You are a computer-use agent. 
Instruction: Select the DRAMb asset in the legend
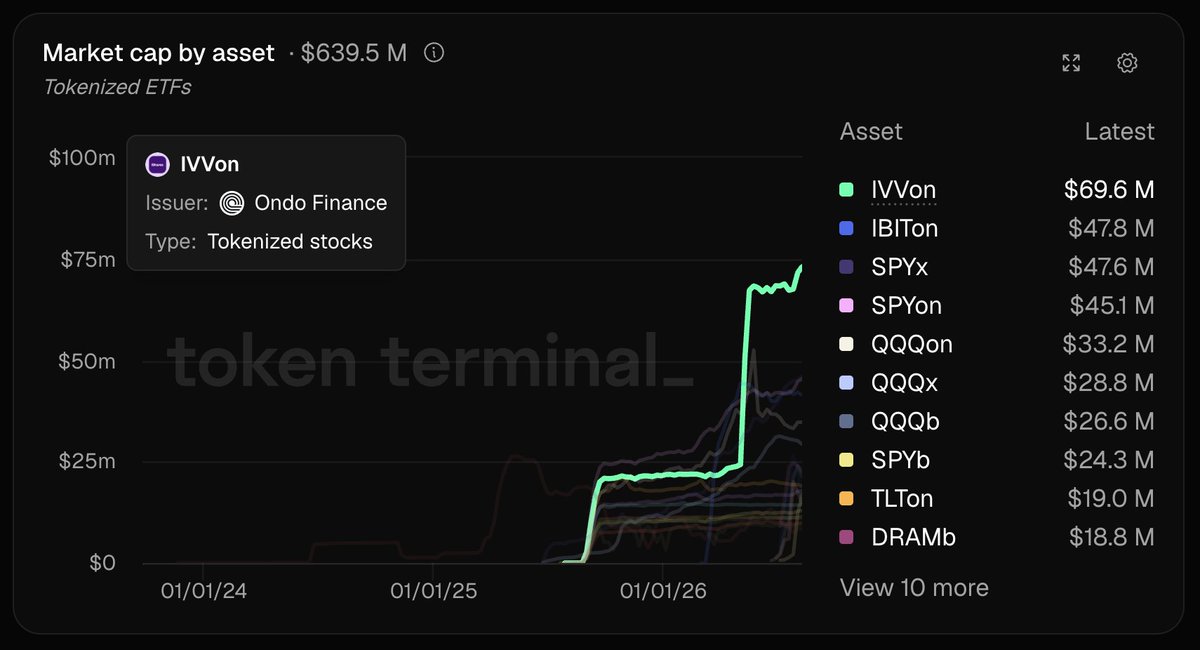click(x=913, y=537)
